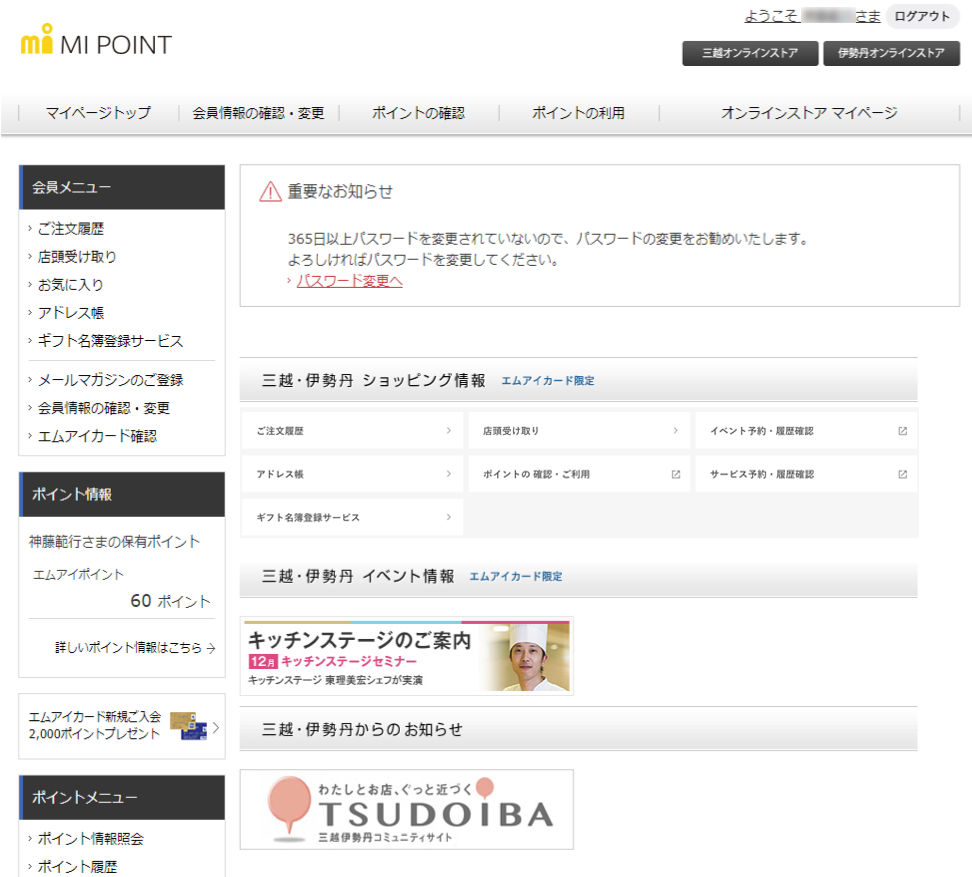
Task: Open メールマガジンのご登録 sidebar link
Action: (110, 380)
